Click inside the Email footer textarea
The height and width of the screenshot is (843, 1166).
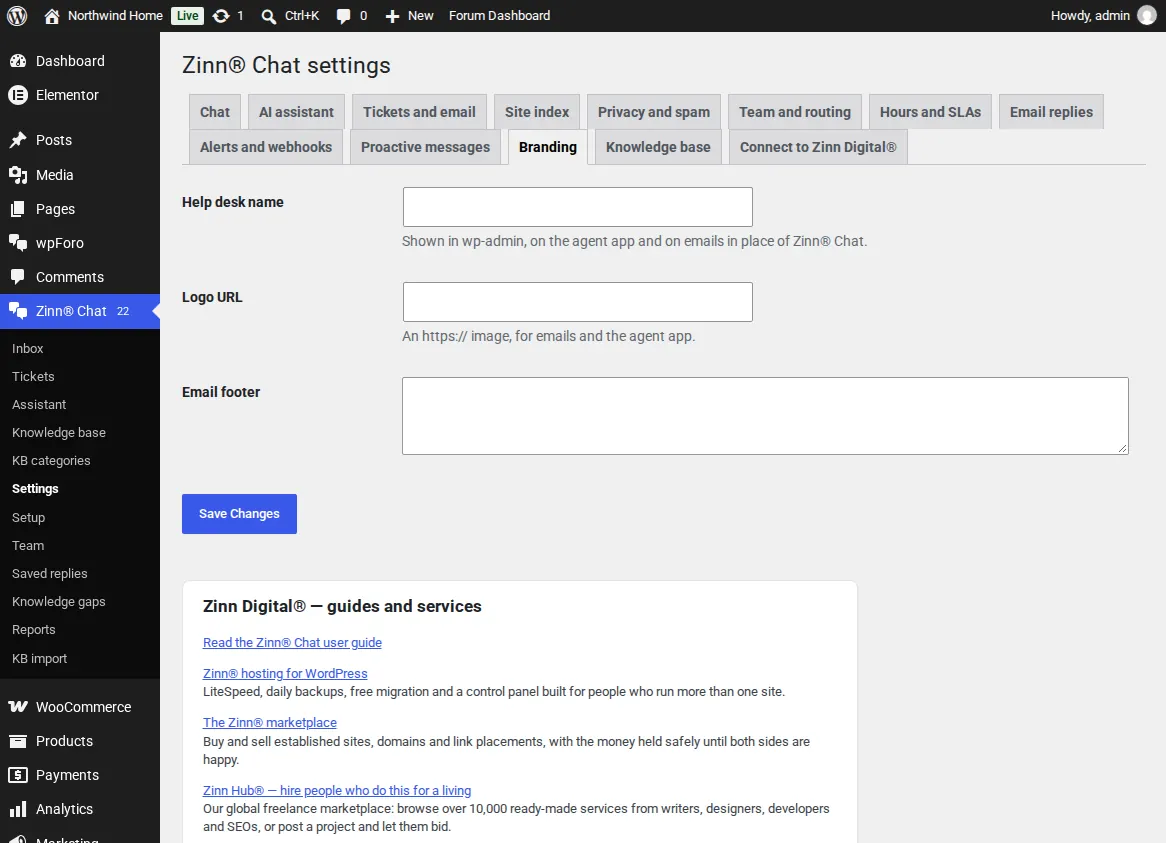[x=765, y=416]
